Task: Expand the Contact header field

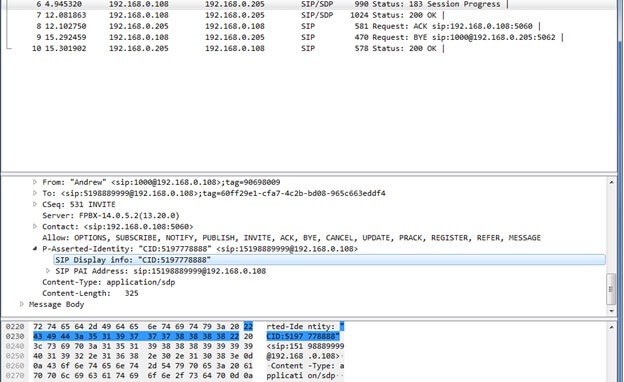Action: coord(35,227)
